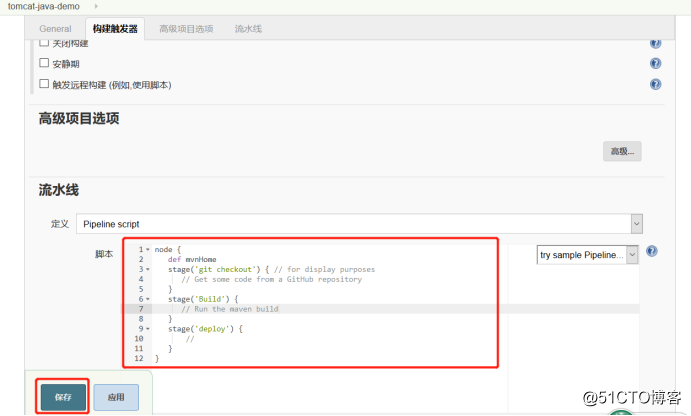Collapse the git checkout stage fold arrow
This screenshot has width=691, height=416.
(148, 269)
